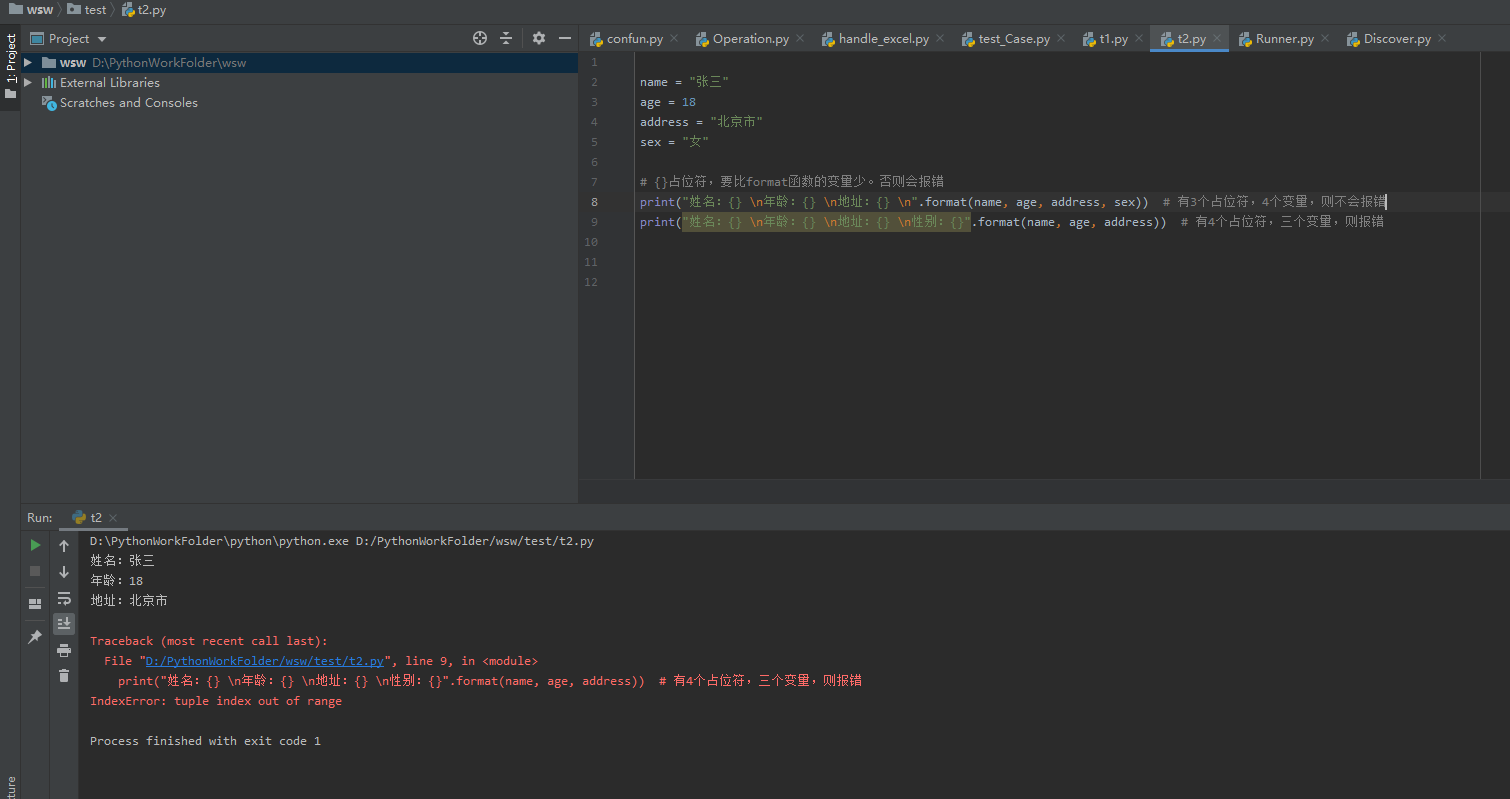
Task: Click line number 8 in gutter
Action: (x=594, y=202)
